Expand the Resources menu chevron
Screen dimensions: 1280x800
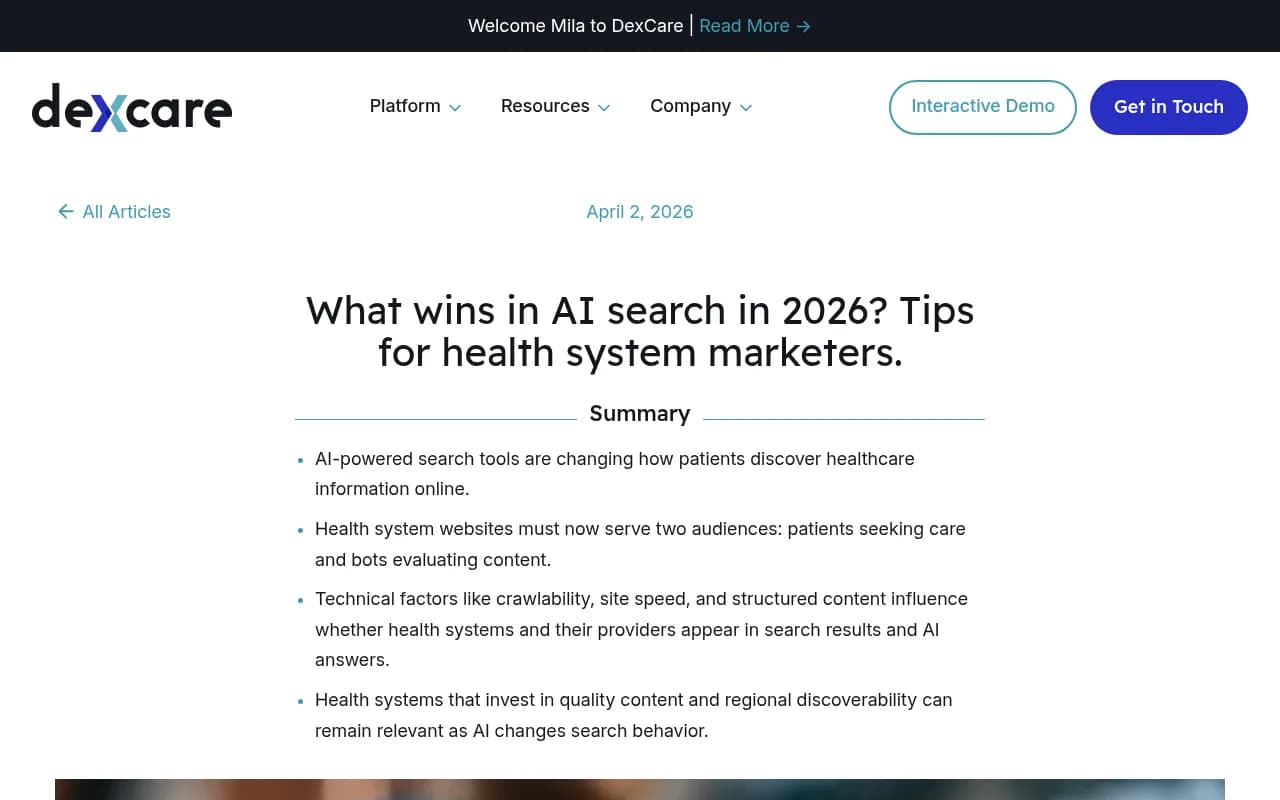[604, 108]
